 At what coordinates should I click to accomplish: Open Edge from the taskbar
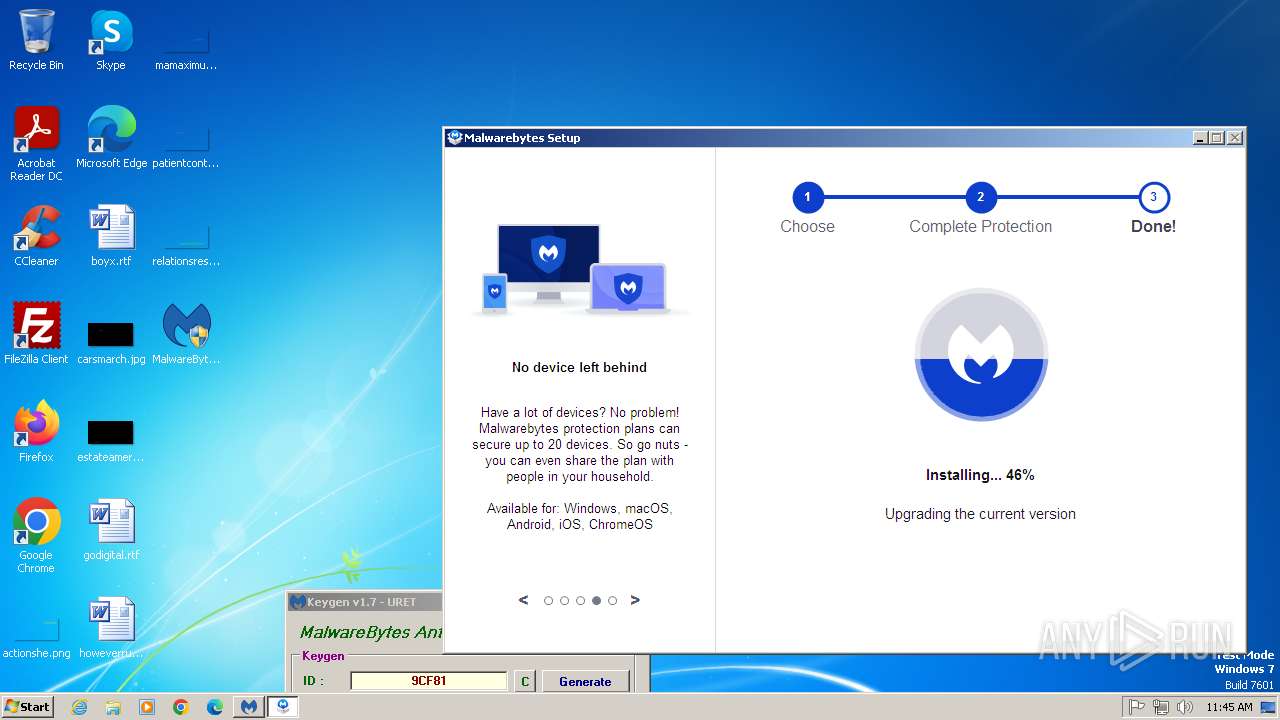[x=215, y=707]
